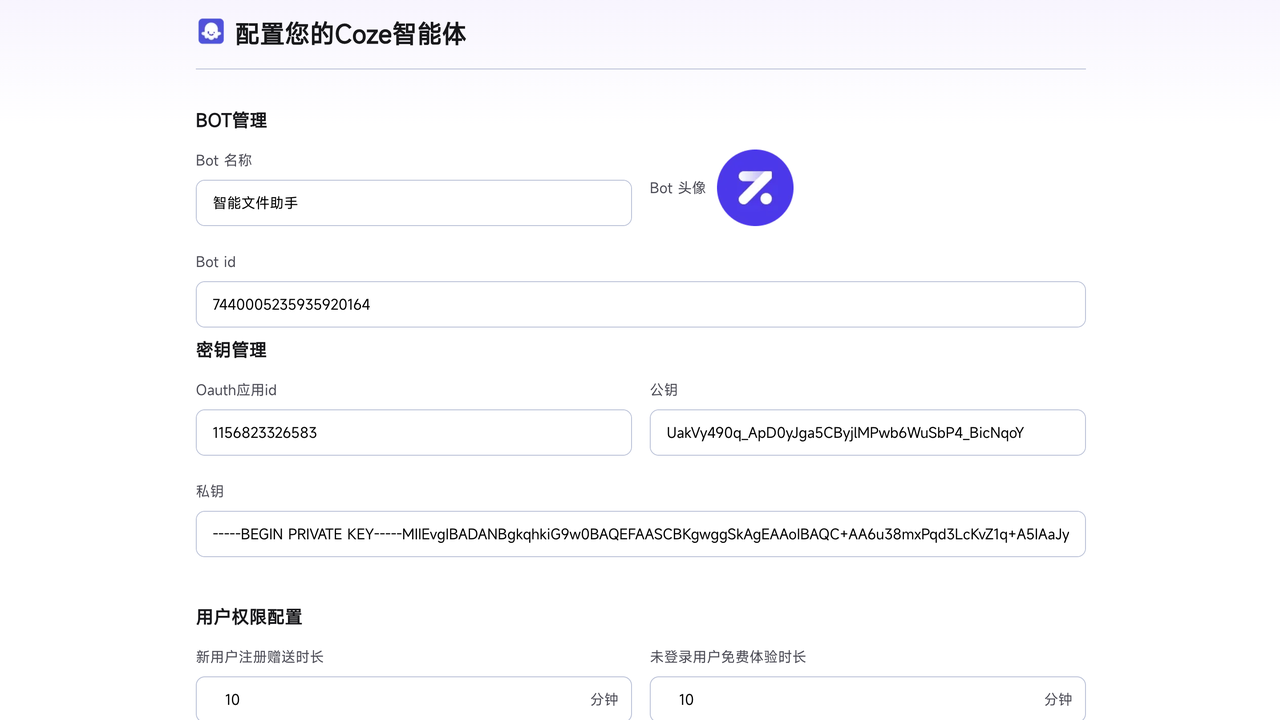
Task: Click 分钟 unit in 未登录用户免费体验时长 field
Action: point(1058,700)
